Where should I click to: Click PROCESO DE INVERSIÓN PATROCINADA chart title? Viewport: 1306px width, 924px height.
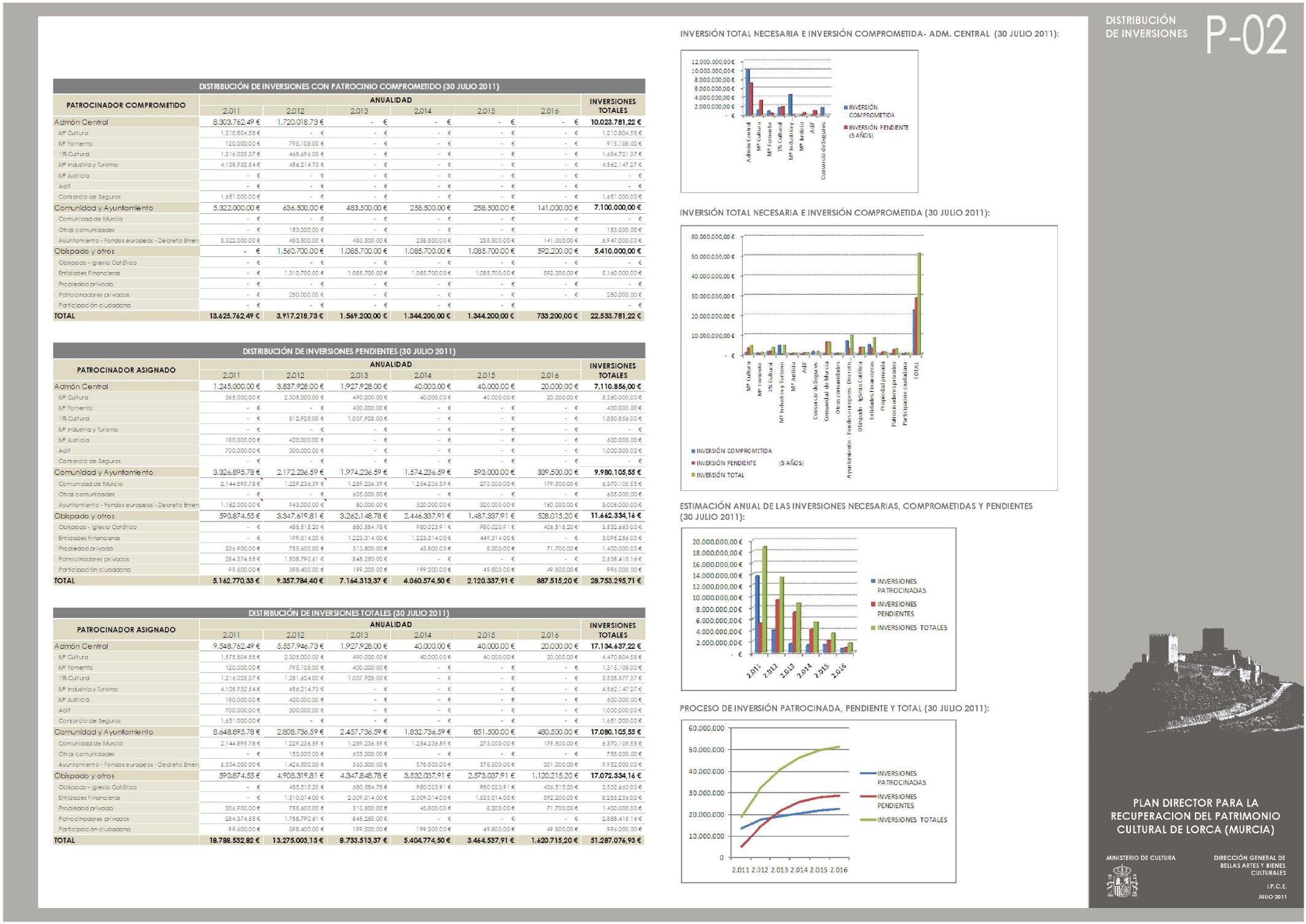point(834,708)
